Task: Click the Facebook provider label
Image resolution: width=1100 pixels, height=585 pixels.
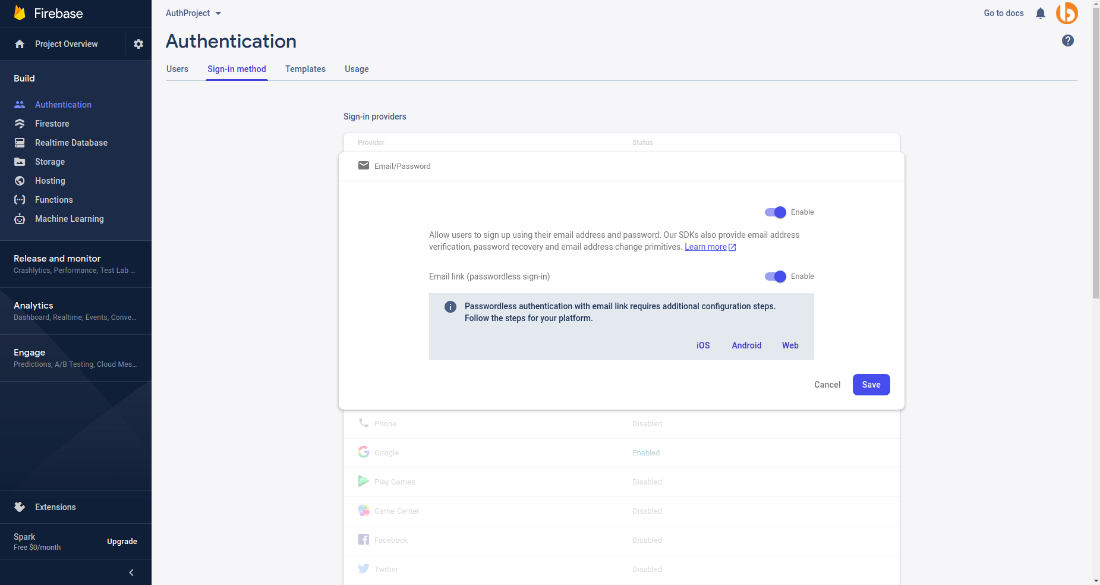Action: pyautogui.click(x=391, y=540)
